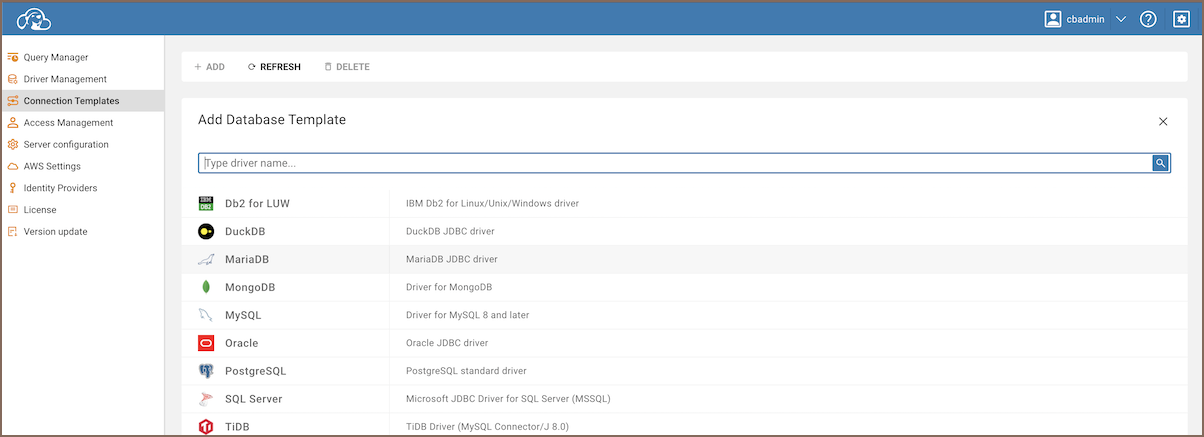Go to Driver Management page
This screenshot has width=1204, height=437.
(x=64, y=79)
